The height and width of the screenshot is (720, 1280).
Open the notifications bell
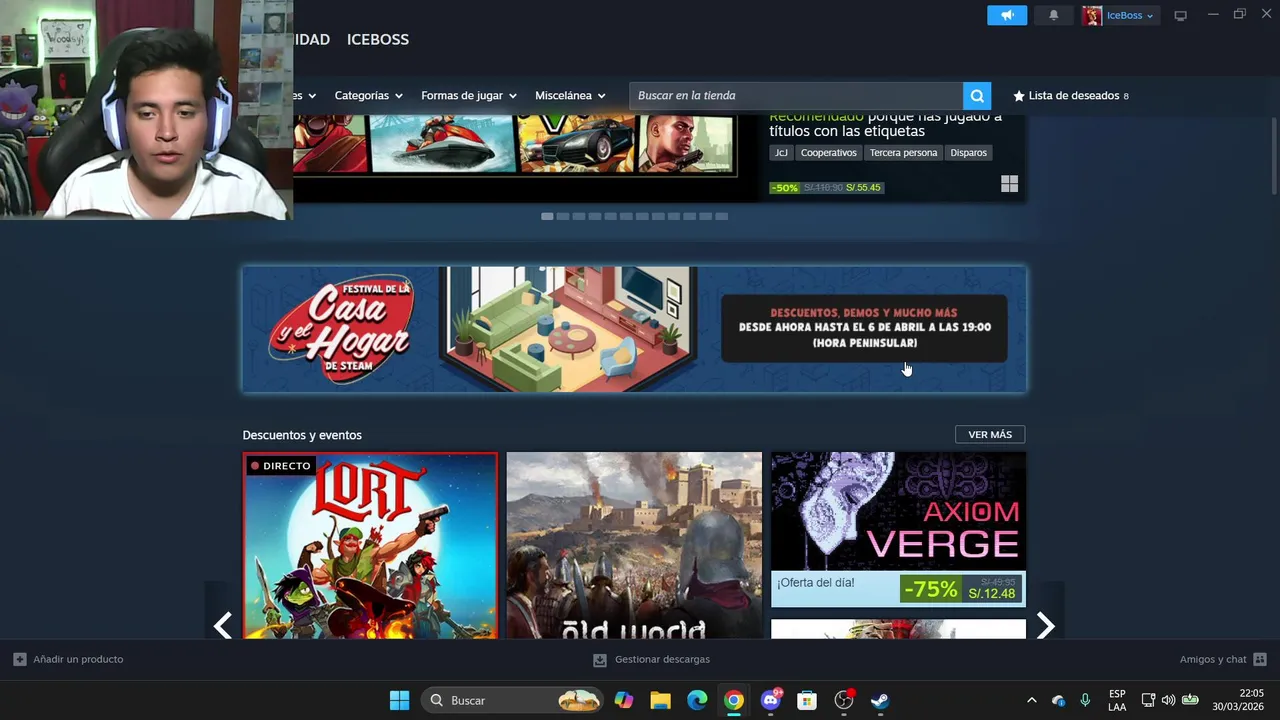[1053, 15]
